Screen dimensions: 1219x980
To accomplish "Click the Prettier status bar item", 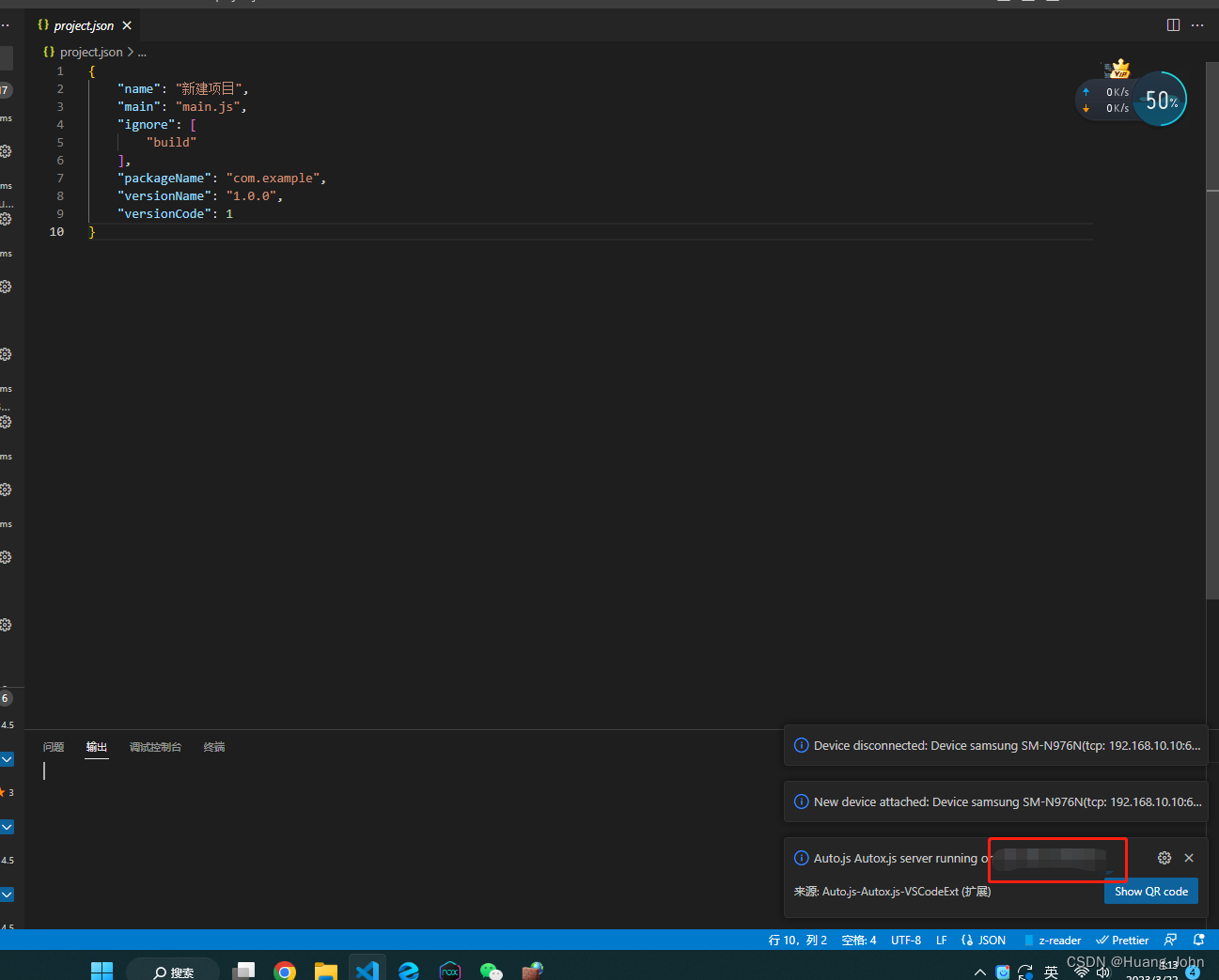I will [1122, 941].
